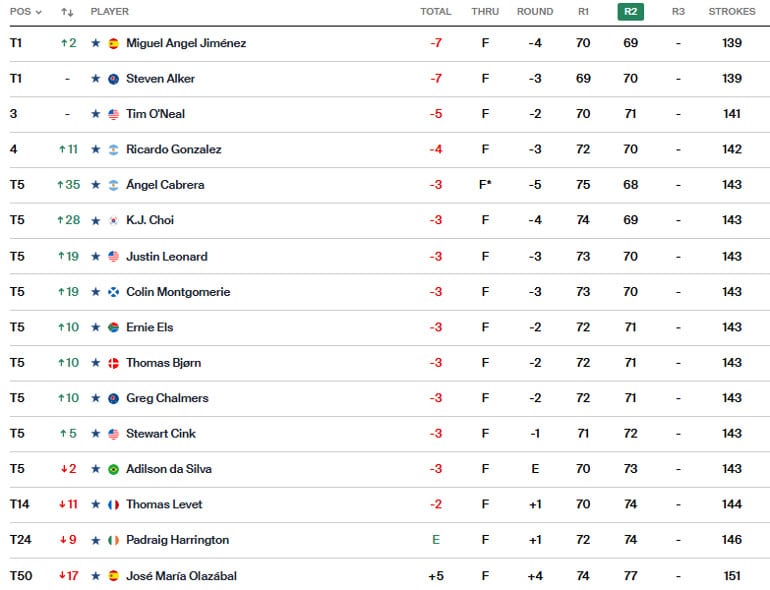The image size is (770, 590).
Task: Click the Spain flag beside Miguel Angel Jiménez
Action: pyautogui.click(x=113, y=43)
